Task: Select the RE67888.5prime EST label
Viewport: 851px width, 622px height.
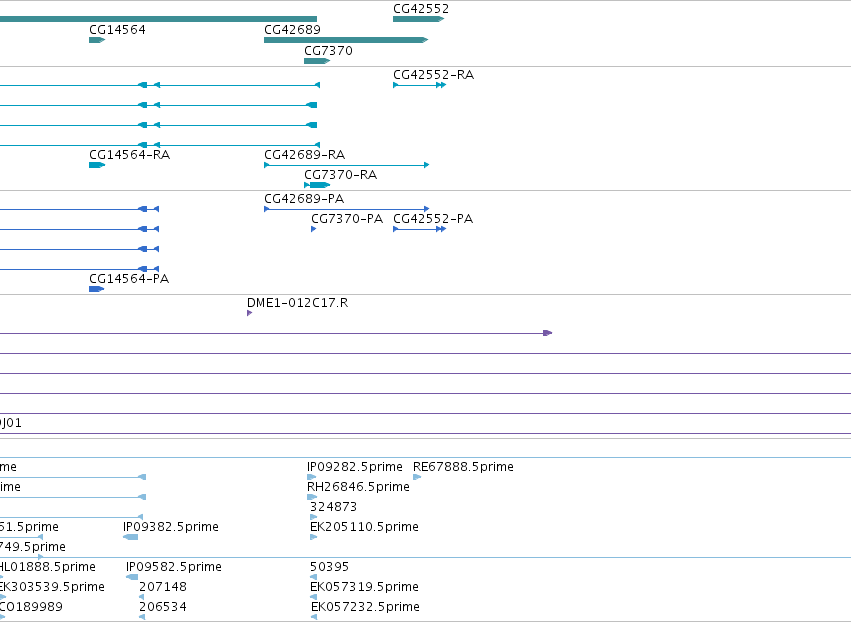Action: tap(463, 467)
